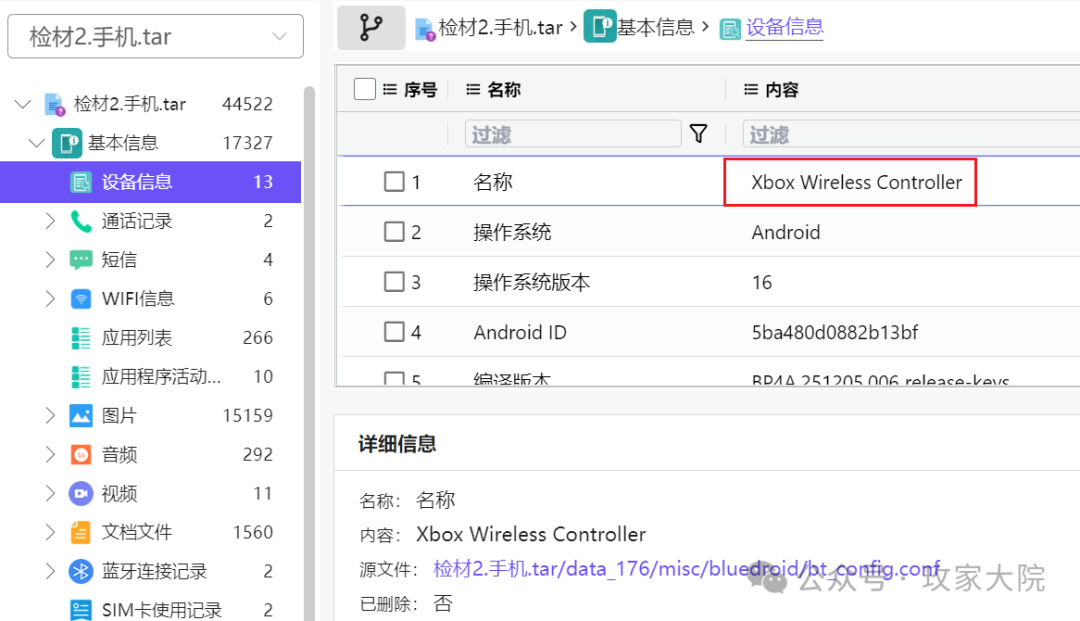Viewport: 1080px width, 621px height.
Task: Expand the 短信 node
Action: (x=50, y=260)
